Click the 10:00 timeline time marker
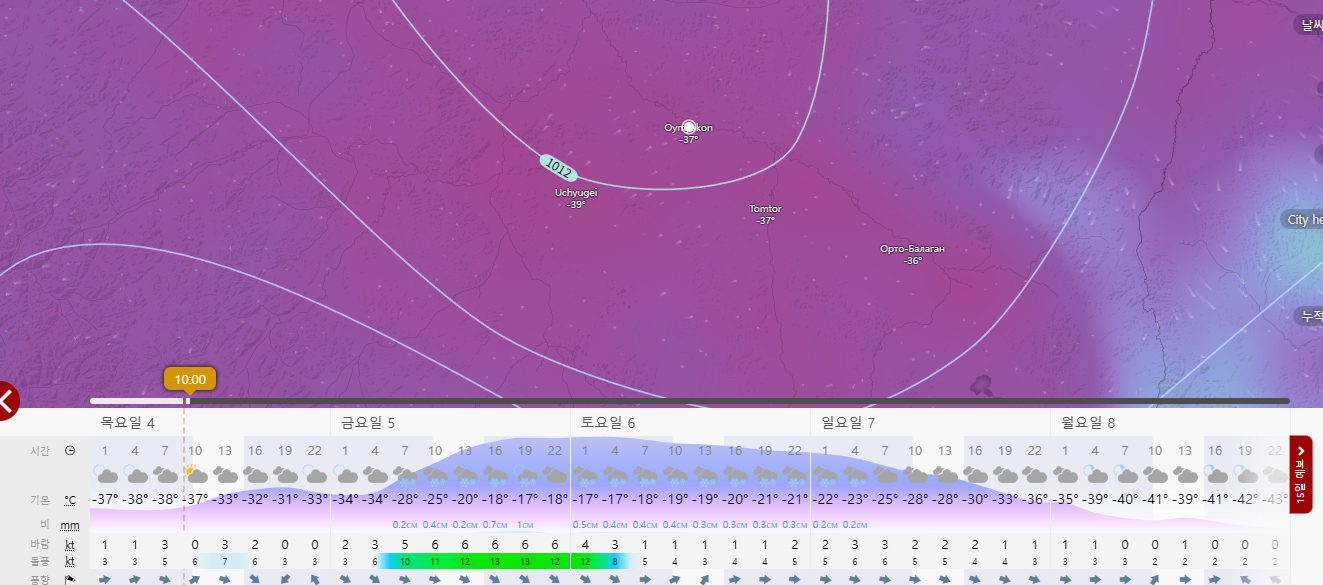Screen dimensions: 1323x585 (x=190, y=380)
